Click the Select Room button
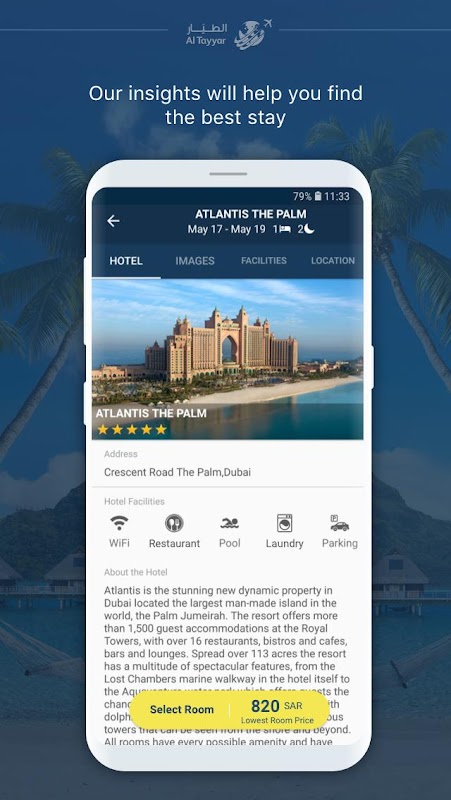The width and height of the screenshot is (451, 800). coord(182,709)
